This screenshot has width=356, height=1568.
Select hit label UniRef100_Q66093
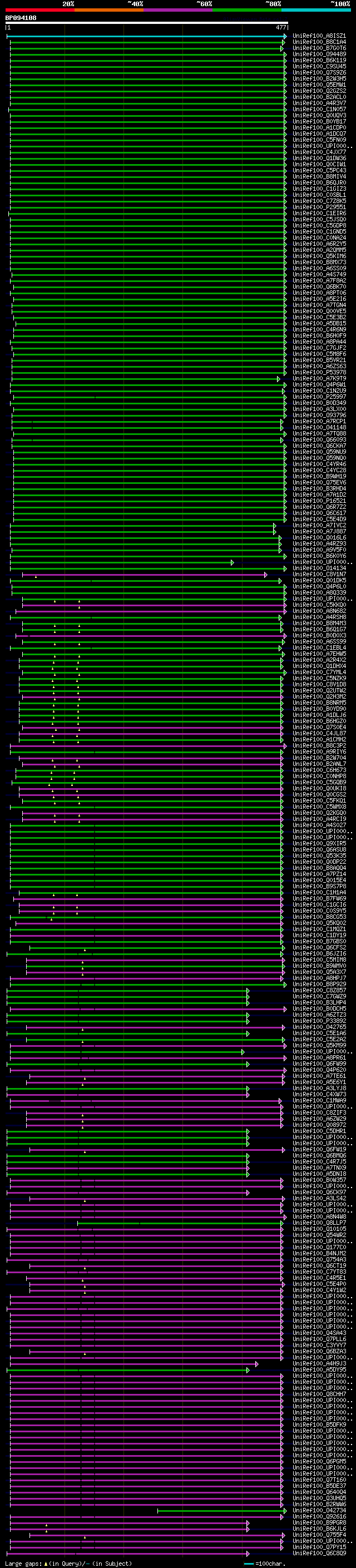pos(319,439)
